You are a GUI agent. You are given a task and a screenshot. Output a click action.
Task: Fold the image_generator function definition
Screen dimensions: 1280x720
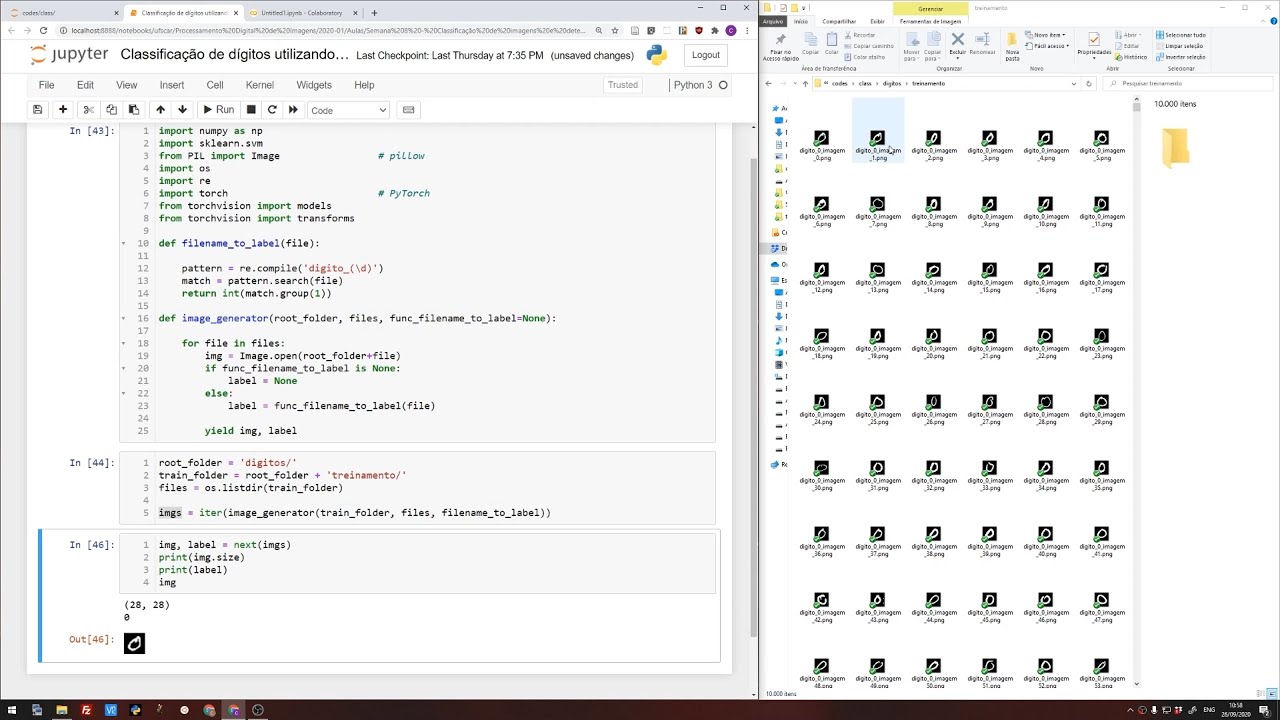point(123,319)
